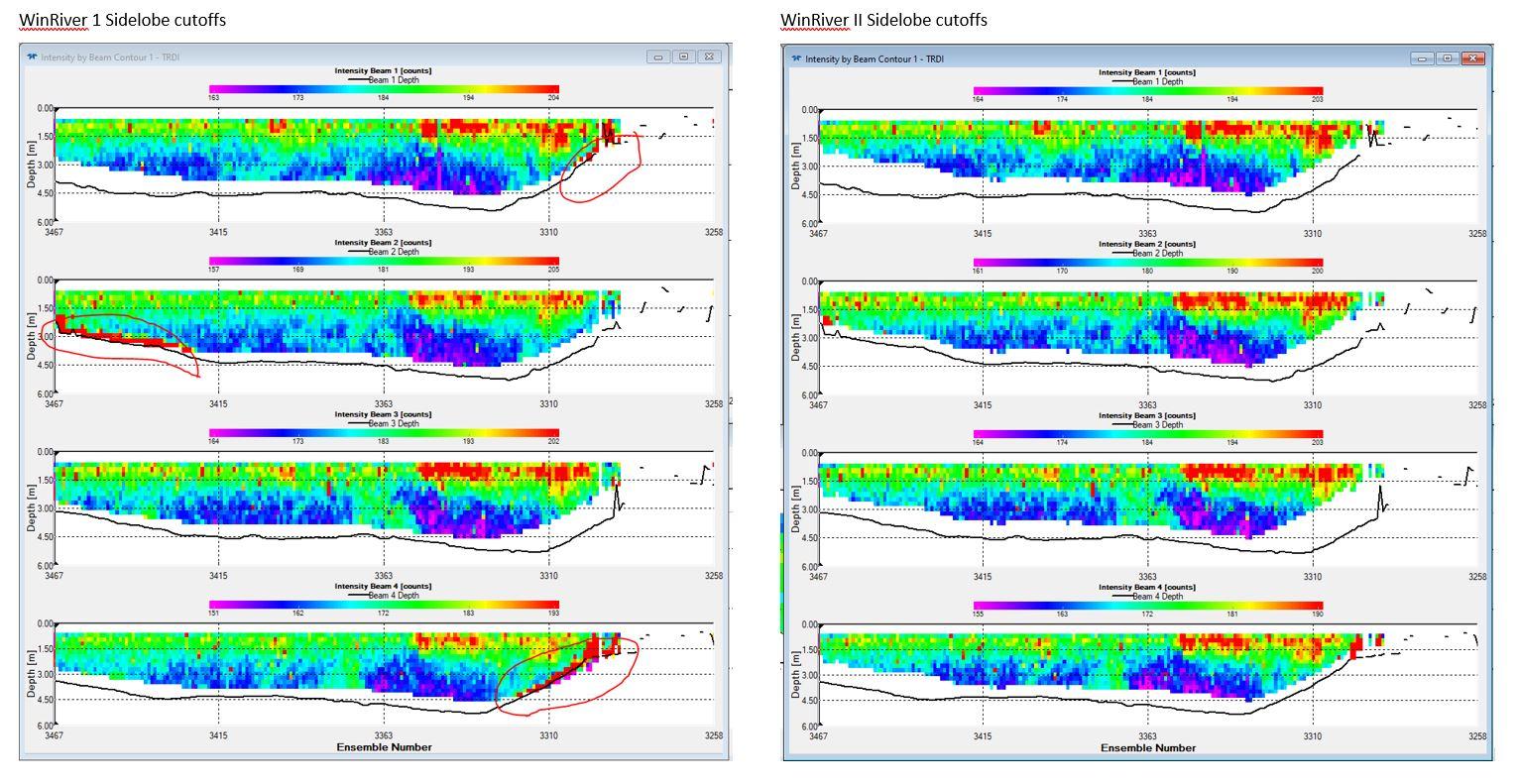Click the TRDI app icon in left window title bar
The width and height of the screenshot is (1517, 784).
[32, 56]
